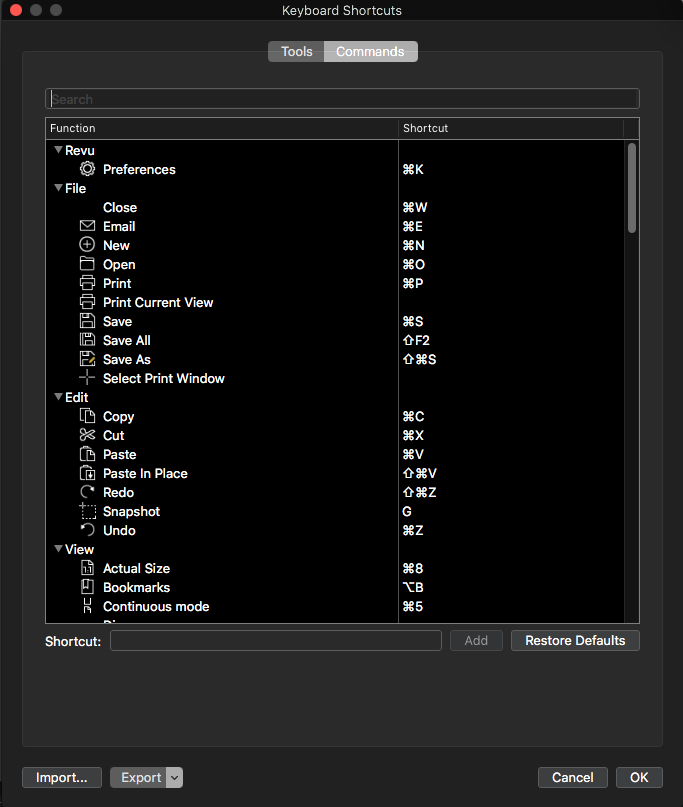Image resolution: width=683 pixels, height=807 pixels.
Task: Click the printer icon beside Print Current View
Action: coord(87,302)
